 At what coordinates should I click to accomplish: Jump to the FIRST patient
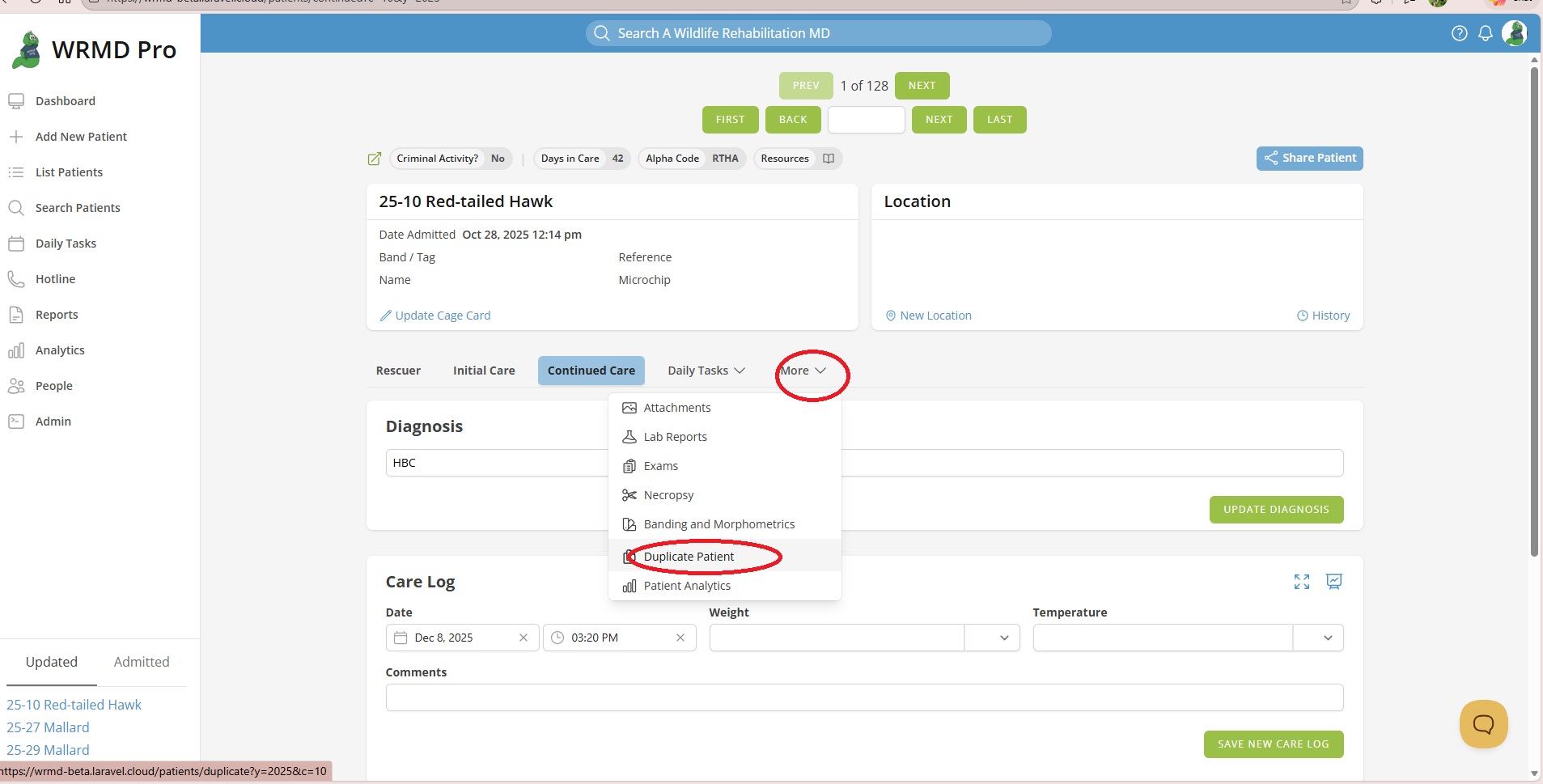(x=730, y=120)
